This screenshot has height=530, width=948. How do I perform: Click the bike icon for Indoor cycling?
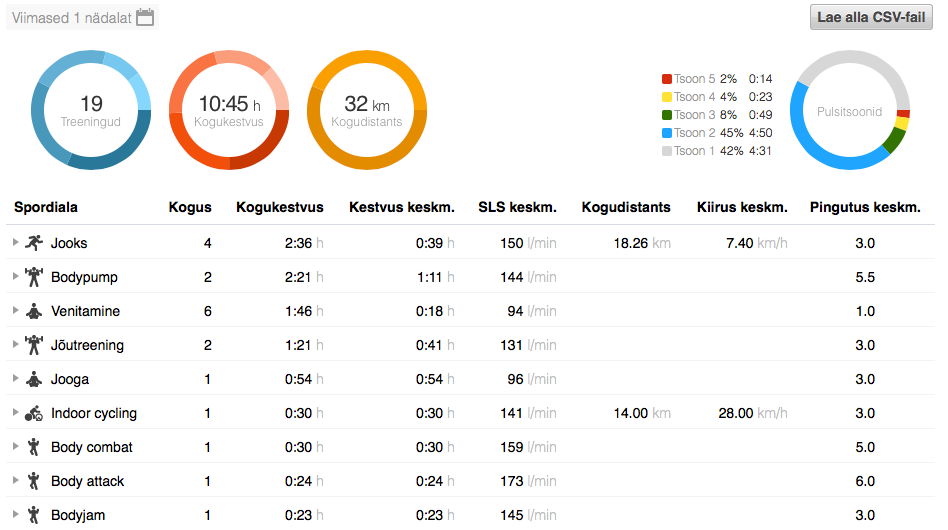point(35,413)
